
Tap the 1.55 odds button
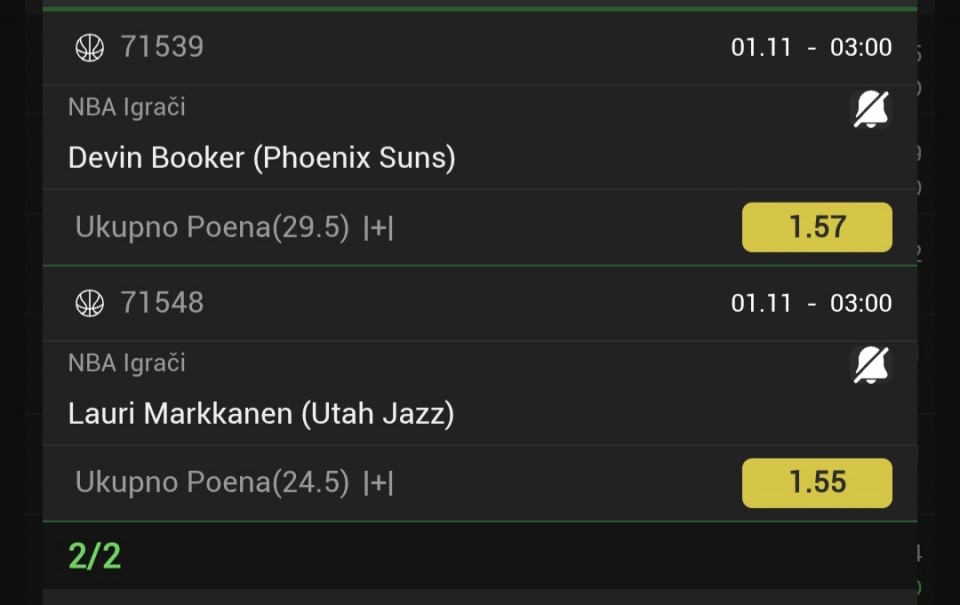(816, 483)
